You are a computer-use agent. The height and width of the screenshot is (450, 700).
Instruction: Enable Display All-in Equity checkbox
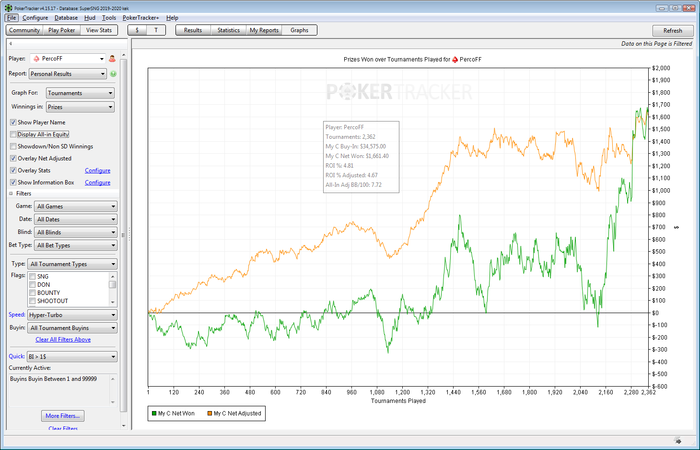13,134
